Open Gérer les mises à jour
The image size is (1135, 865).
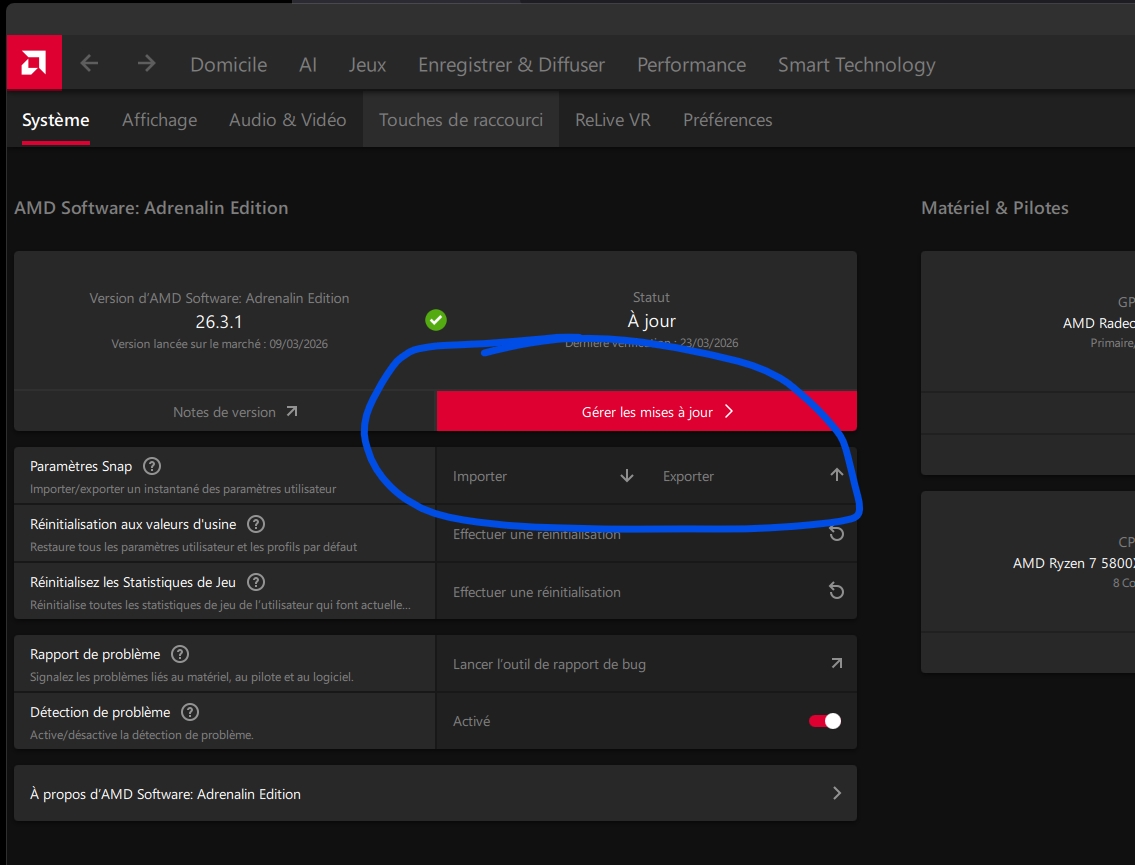[x=646, y=411]
